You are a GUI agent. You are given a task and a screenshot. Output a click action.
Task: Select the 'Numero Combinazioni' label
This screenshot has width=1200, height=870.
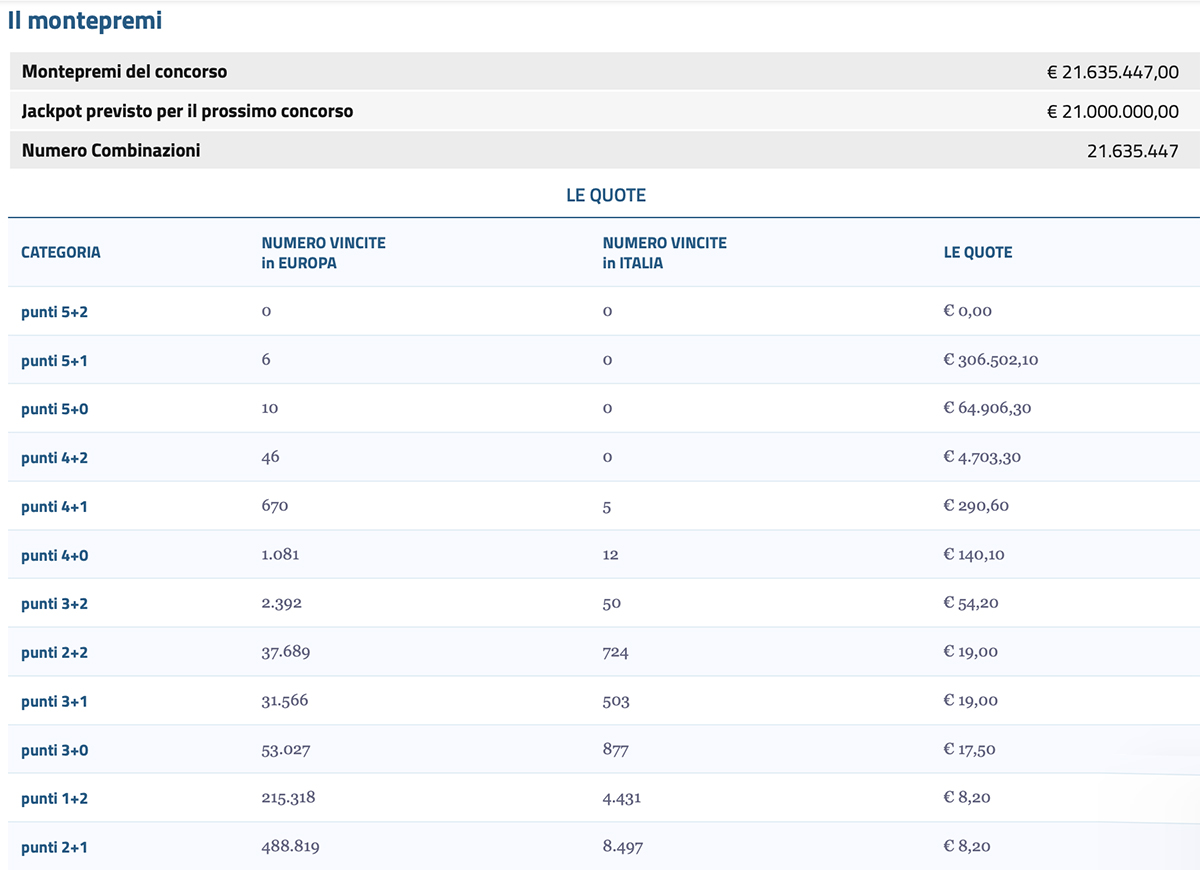click(111, 151)
